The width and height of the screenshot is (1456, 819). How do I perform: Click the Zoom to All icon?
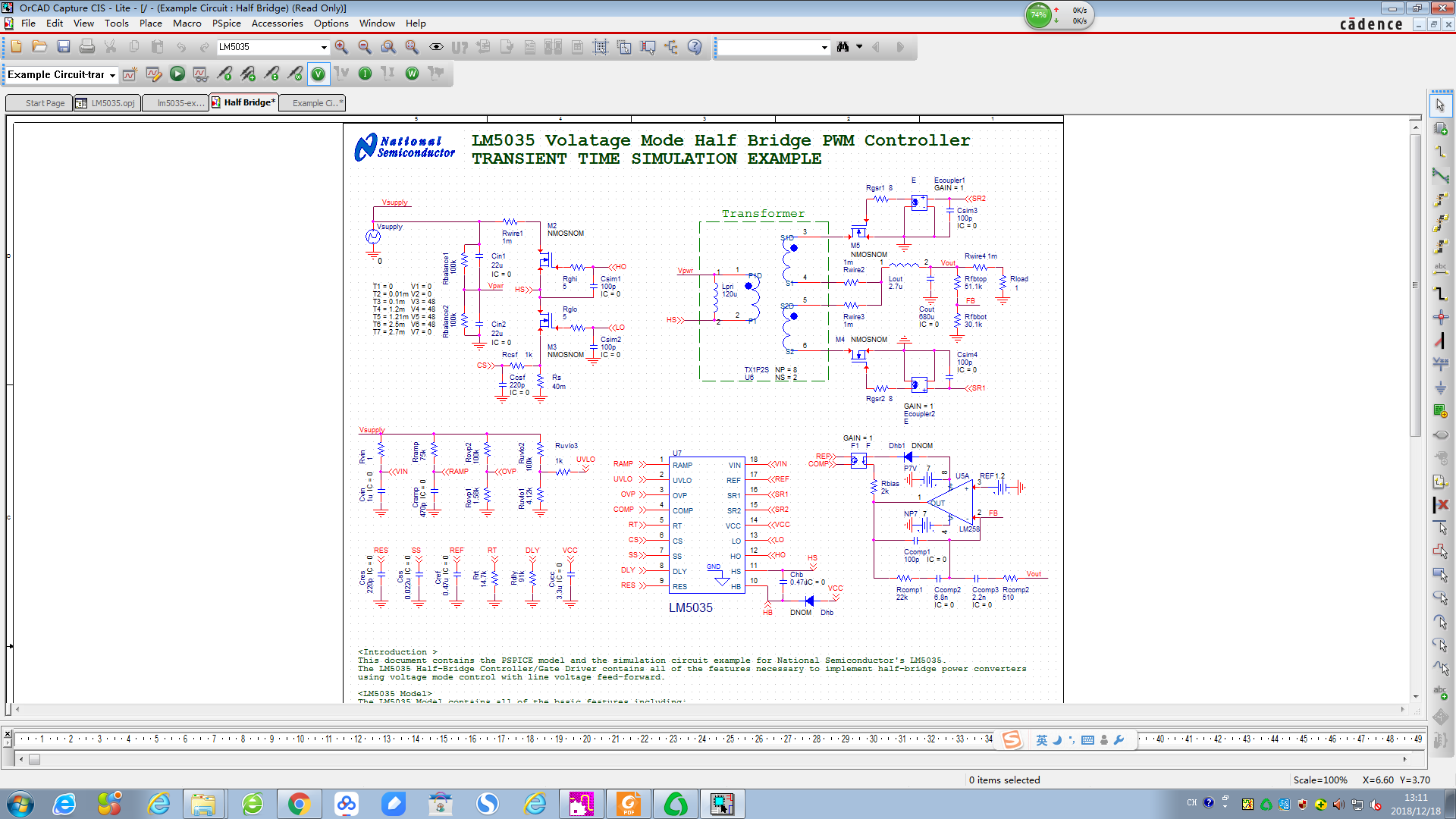(x=412, y=47)
